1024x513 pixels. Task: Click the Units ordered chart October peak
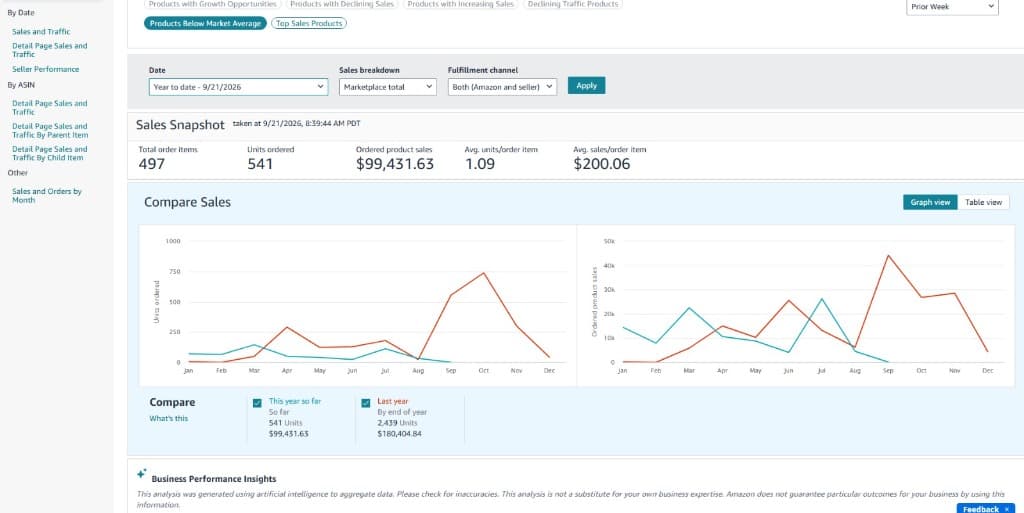pyautogui.click(x=483, y=273)
